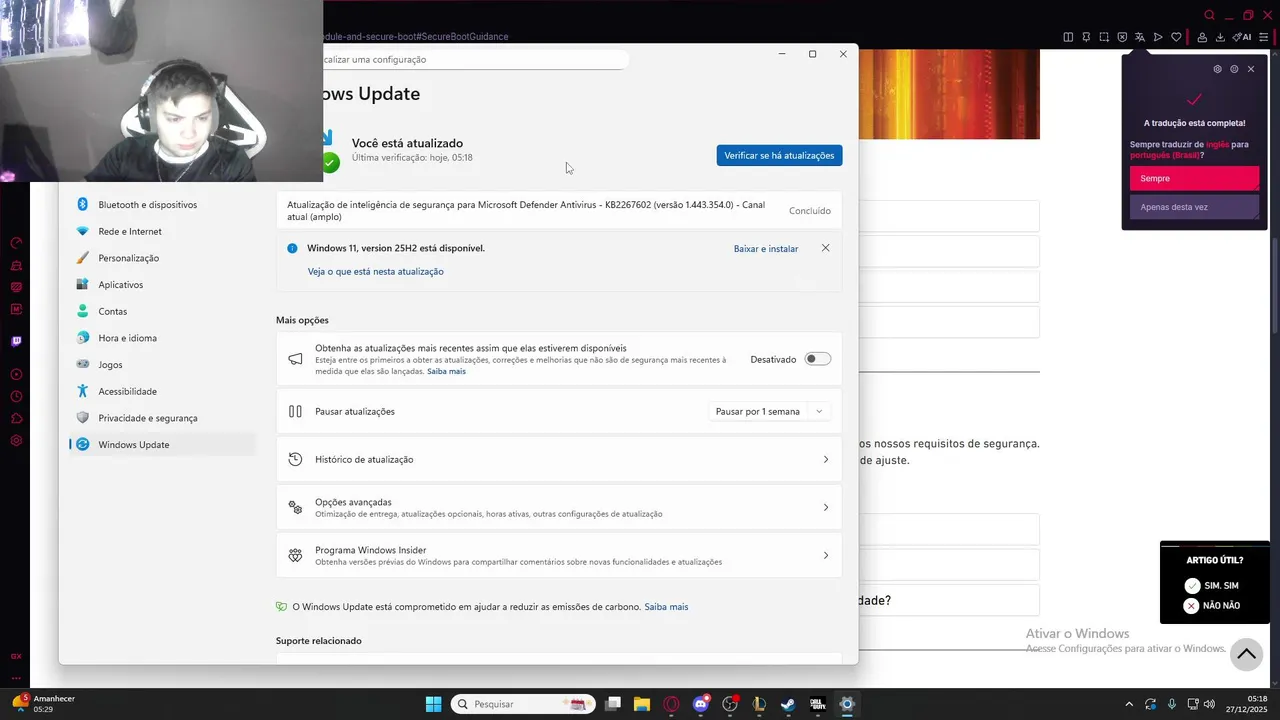Image resolution: width=1280 pixels, height=720 pixels.
Task: Click the Jogos controller icon
Action: tap(83, 364)
